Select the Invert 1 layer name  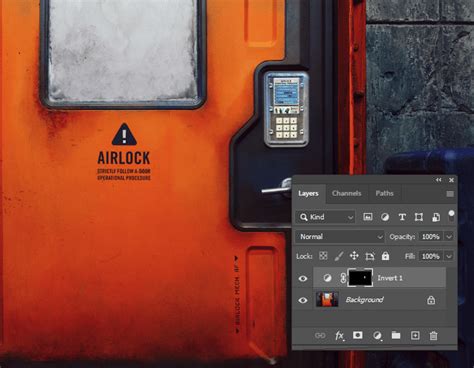coord(390,278)
